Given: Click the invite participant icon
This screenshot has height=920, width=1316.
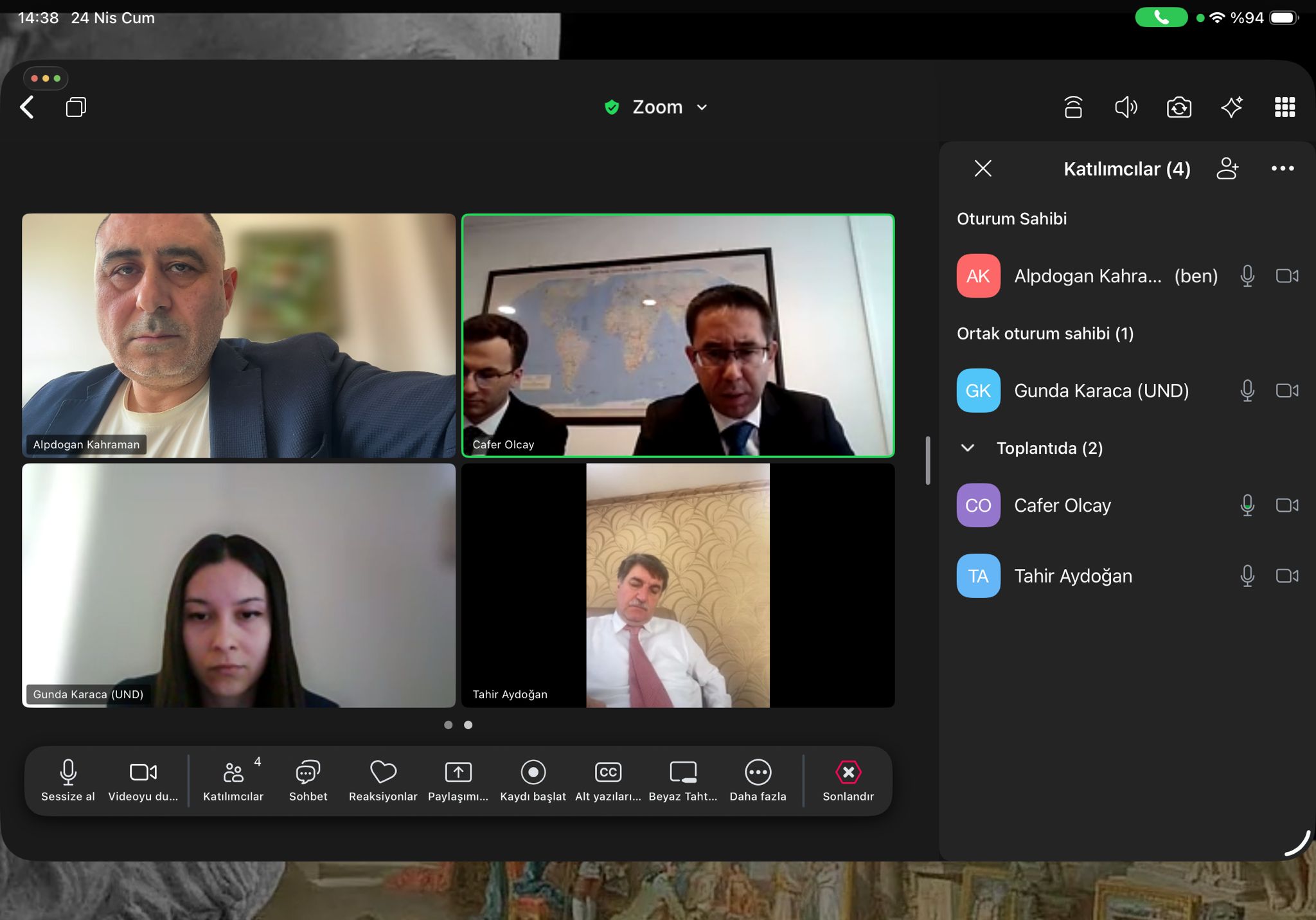Looking at the screenshot, I should (1227, 168).
